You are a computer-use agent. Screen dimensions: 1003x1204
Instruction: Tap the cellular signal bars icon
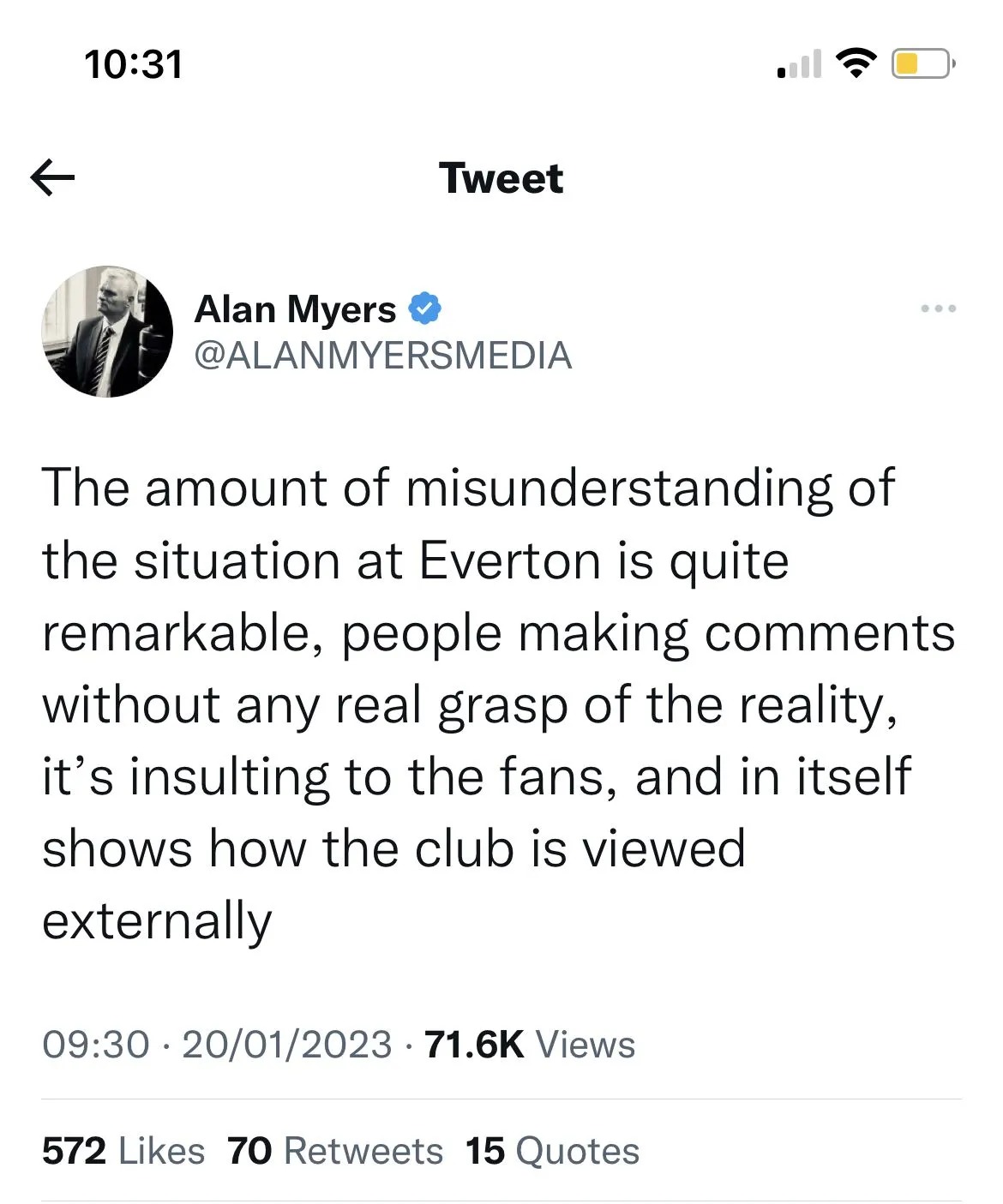[x=799, y=64]
